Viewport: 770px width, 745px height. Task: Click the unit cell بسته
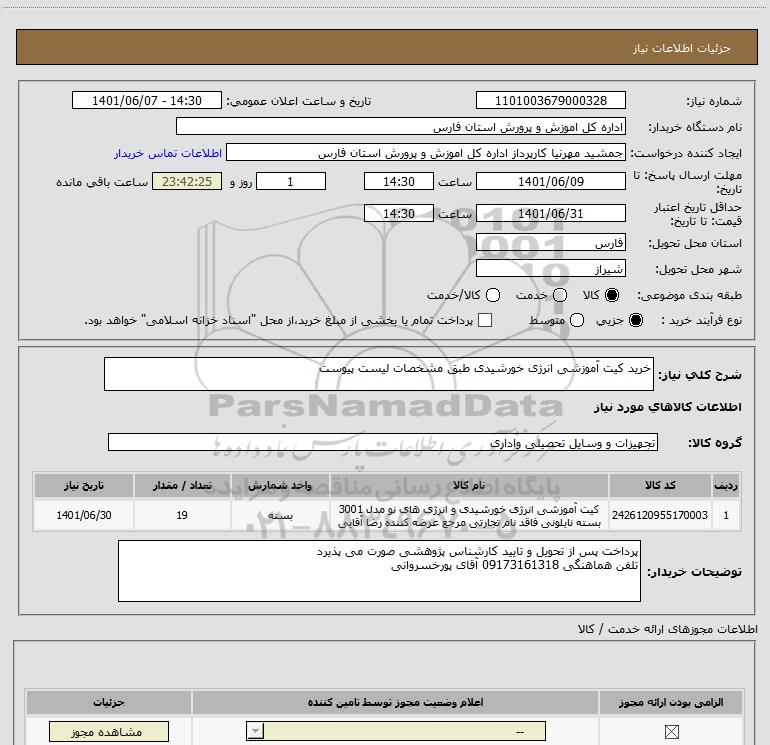280,515
